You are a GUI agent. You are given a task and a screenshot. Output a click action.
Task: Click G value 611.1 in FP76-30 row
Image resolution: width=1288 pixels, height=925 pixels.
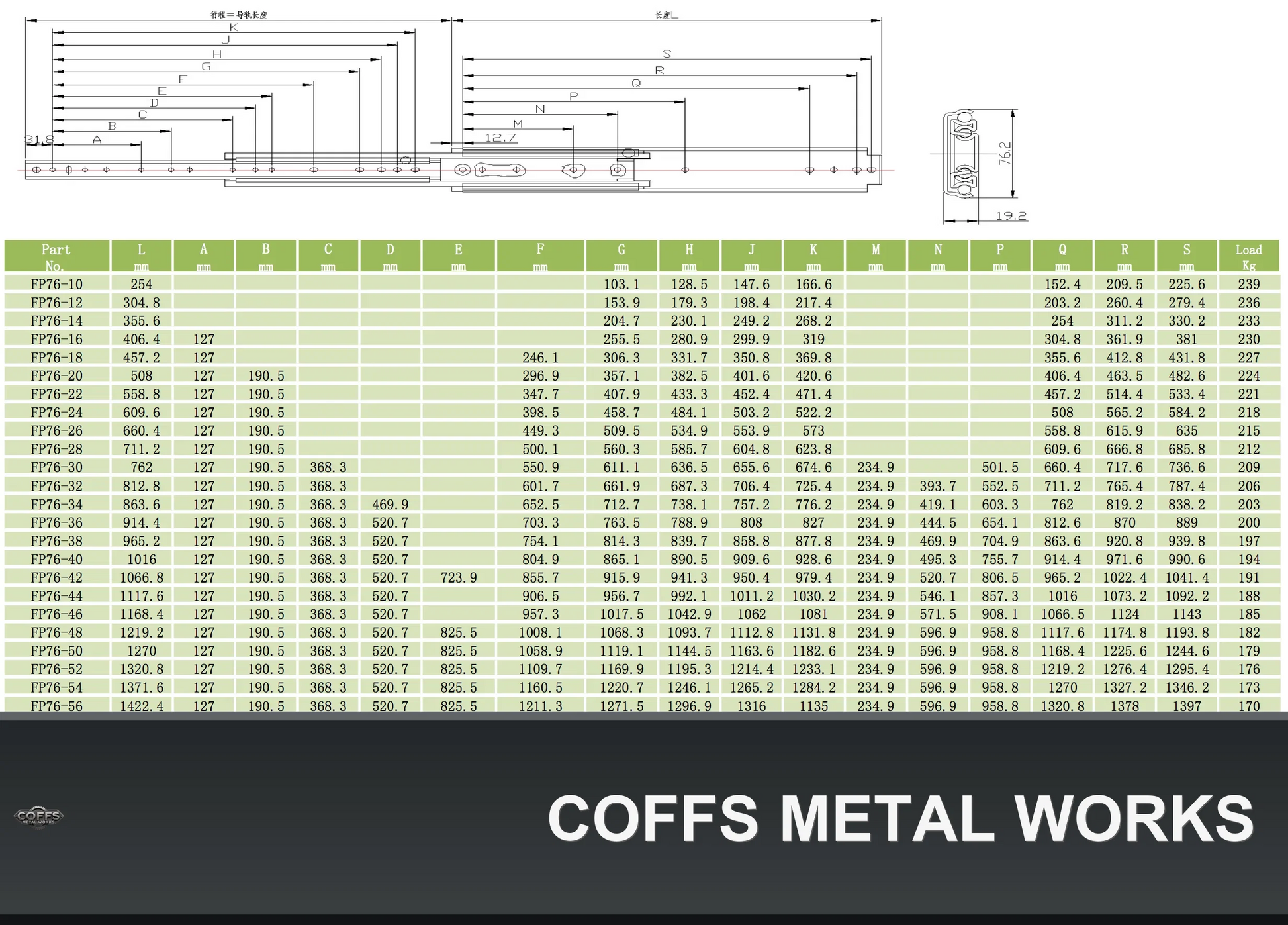coord(621,467)
